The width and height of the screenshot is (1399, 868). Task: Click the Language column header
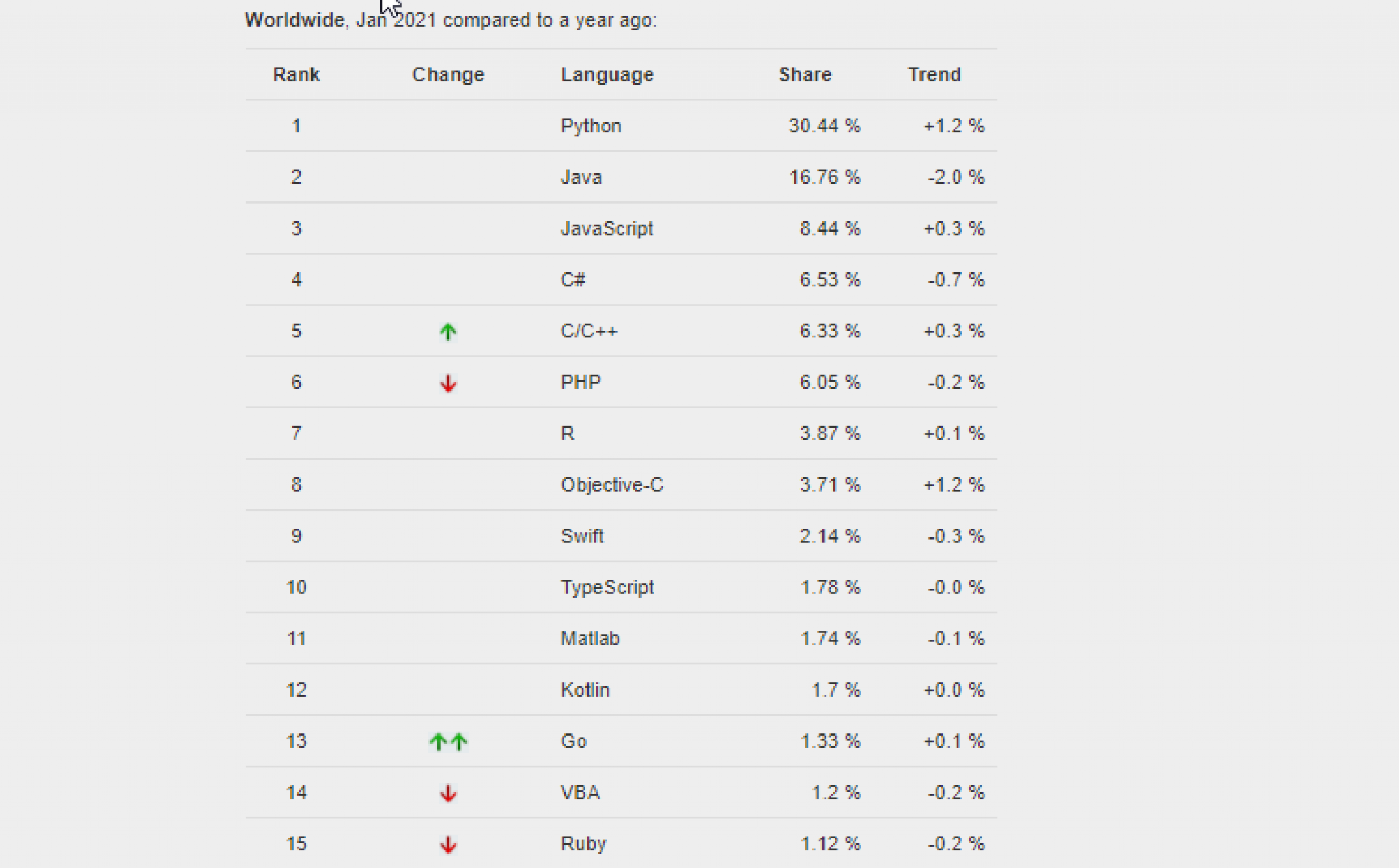607,74
